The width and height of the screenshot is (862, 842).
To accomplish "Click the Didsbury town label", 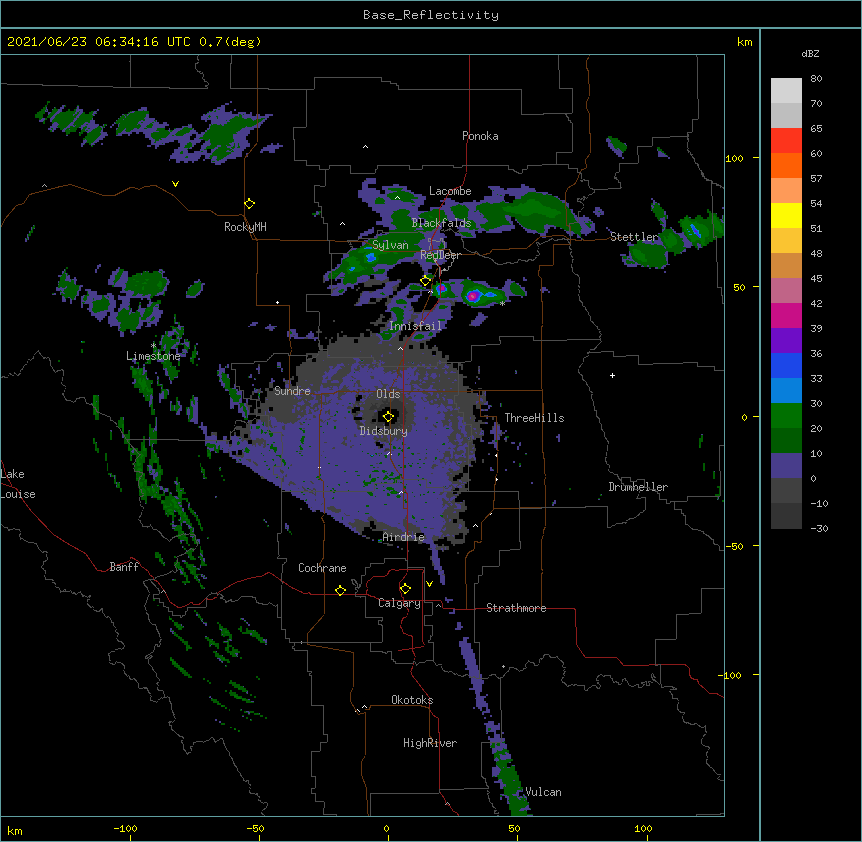I will (384, 431).
